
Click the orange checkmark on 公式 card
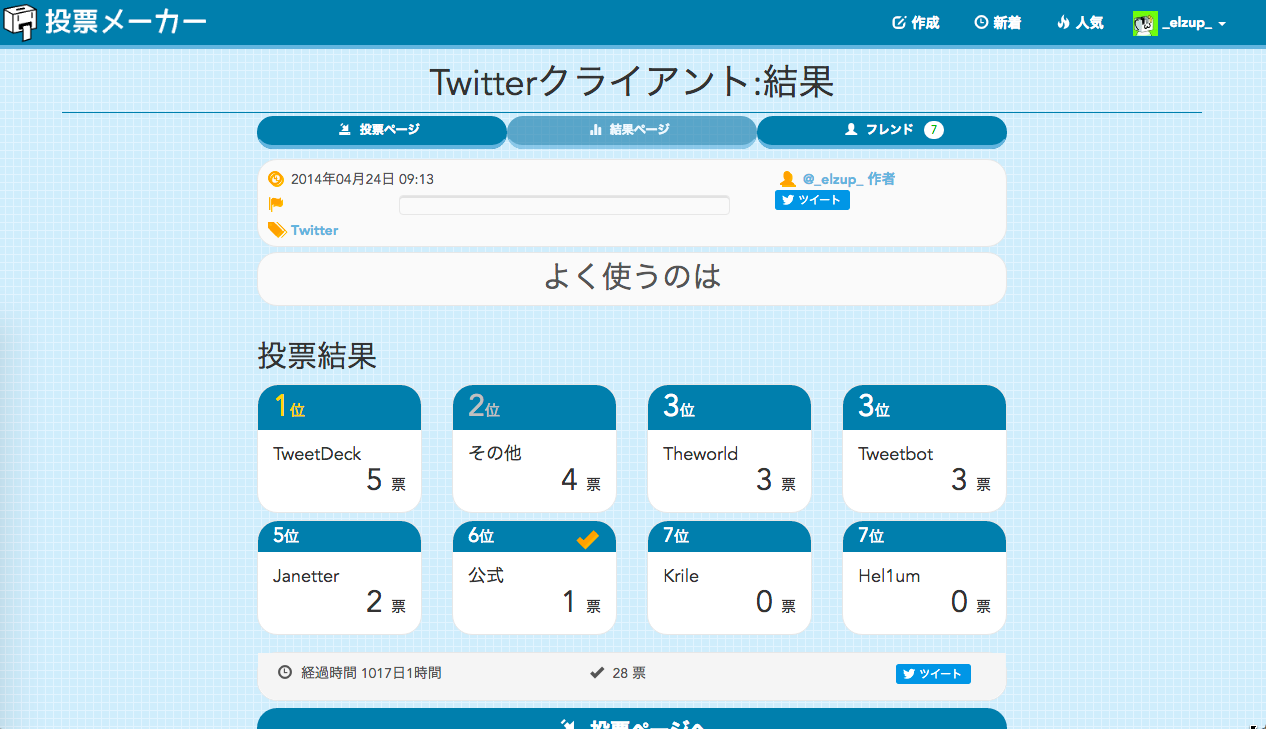[588, 539]
